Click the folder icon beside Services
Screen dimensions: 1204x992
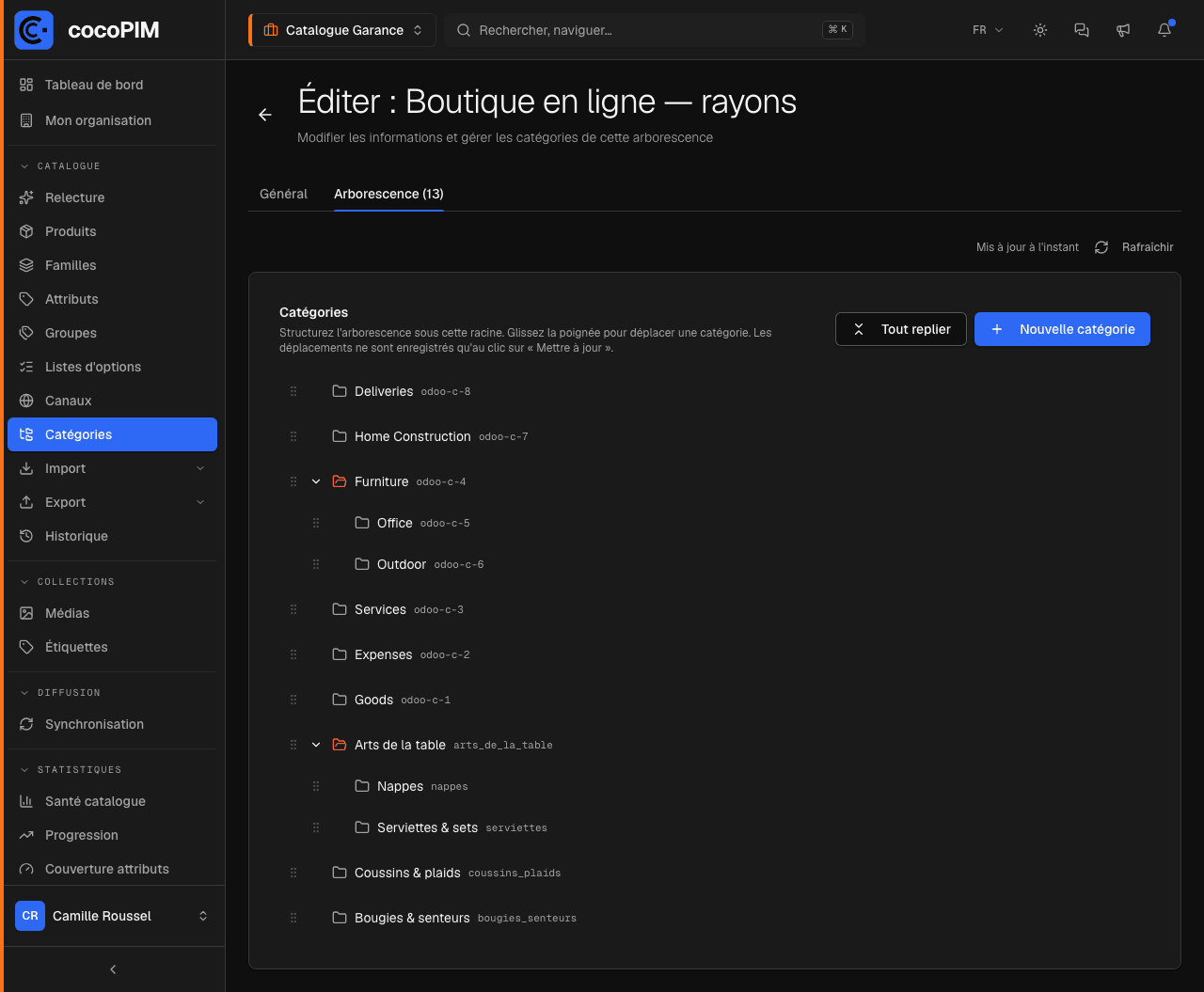(340, 609)
